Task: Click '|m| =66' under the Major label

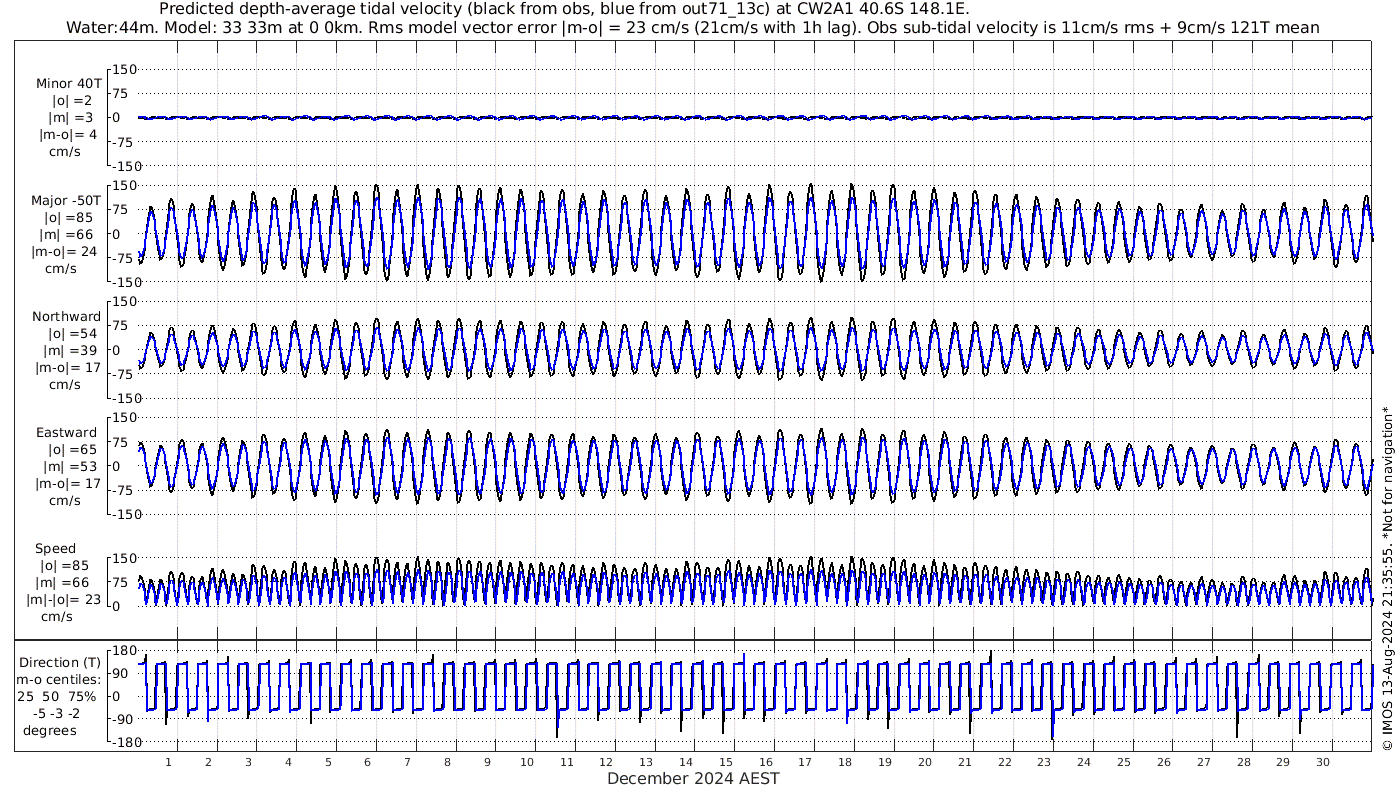Action: coord(68,234)
